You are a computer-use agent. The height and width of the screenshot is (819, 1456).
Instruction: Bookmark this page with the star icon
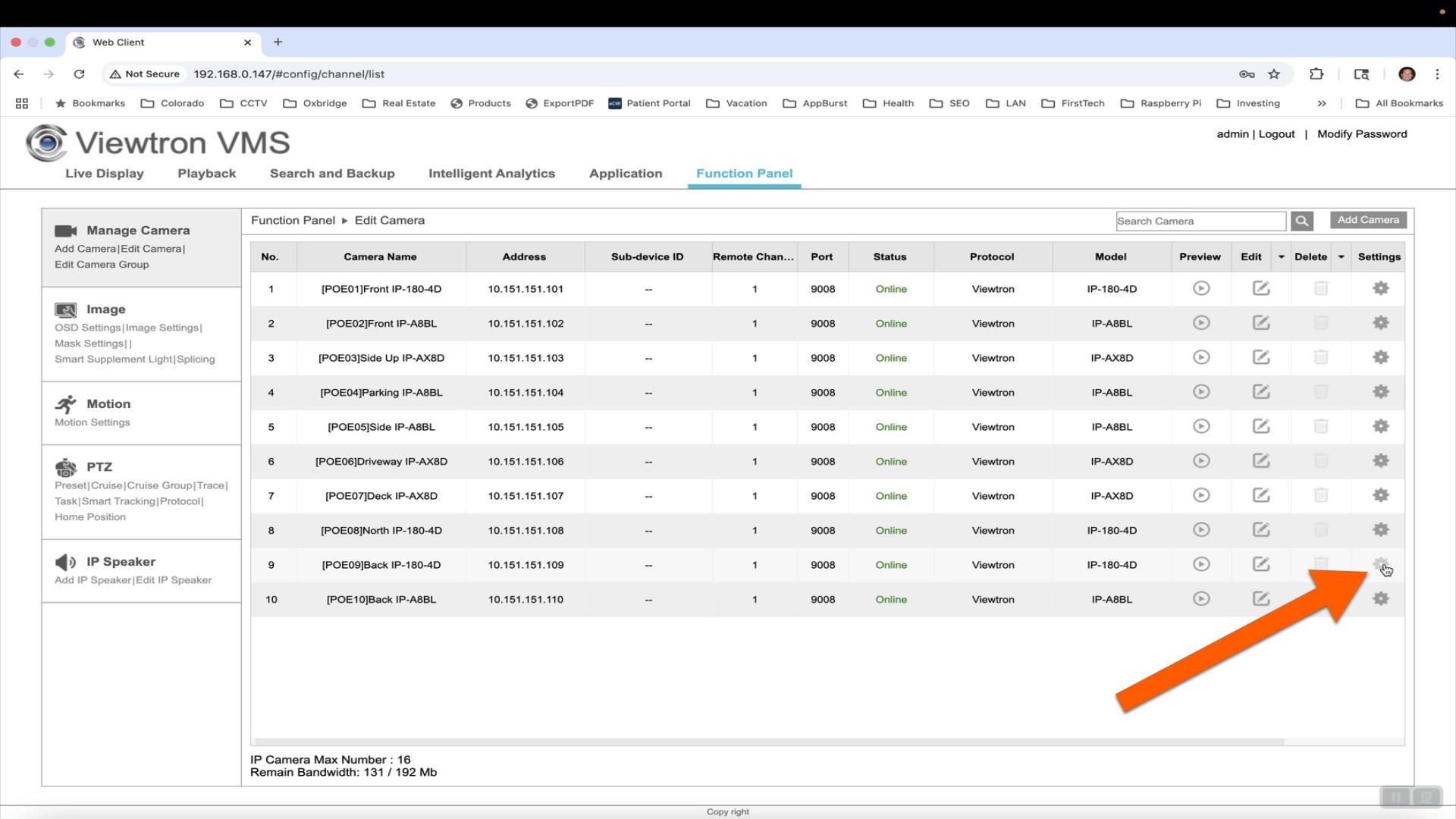(x=1274, y=74)
